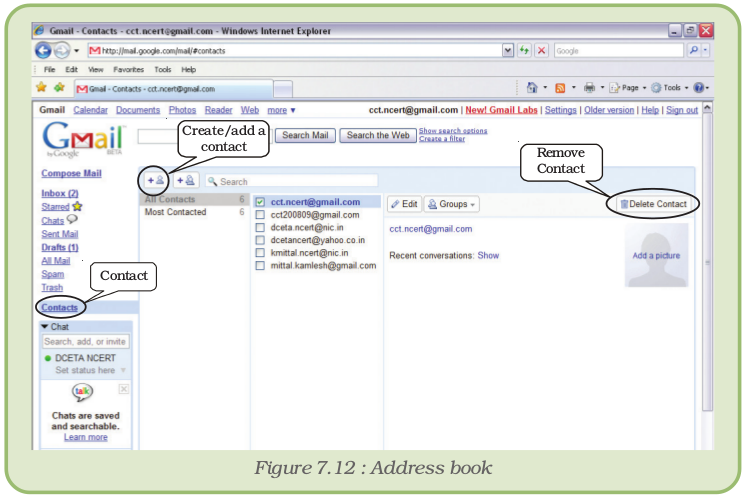Check the cct.ncert@gmail.com contact checkbox
Viewport: 745px width, 497px height.
click(260, 202)
